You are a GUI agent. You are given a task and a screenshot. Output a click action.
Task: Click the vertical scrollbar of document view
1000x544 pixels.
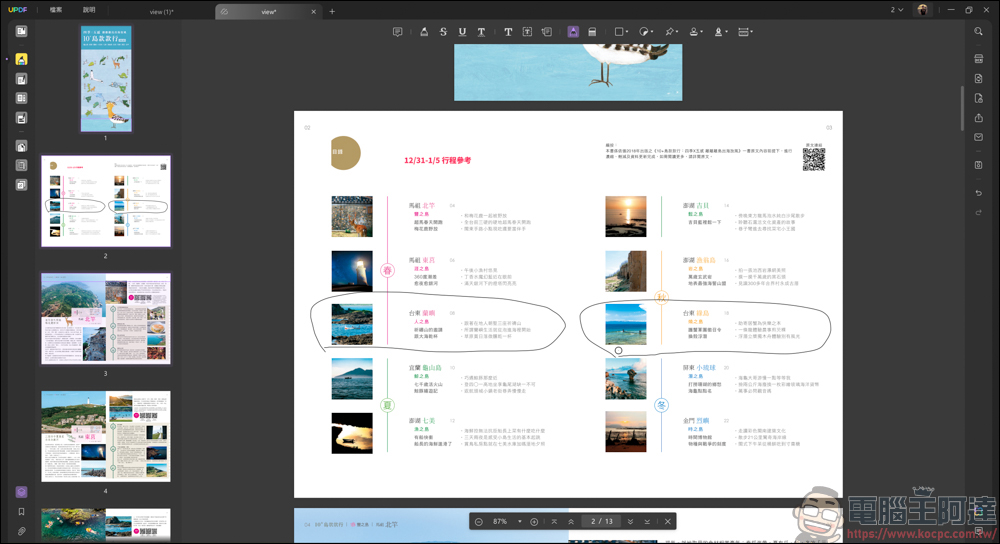click(963, 108)
